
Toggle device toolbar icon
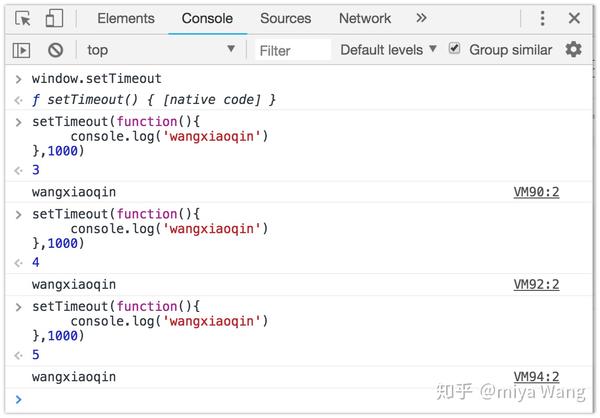pyautogui.click(x=54, y=18)
